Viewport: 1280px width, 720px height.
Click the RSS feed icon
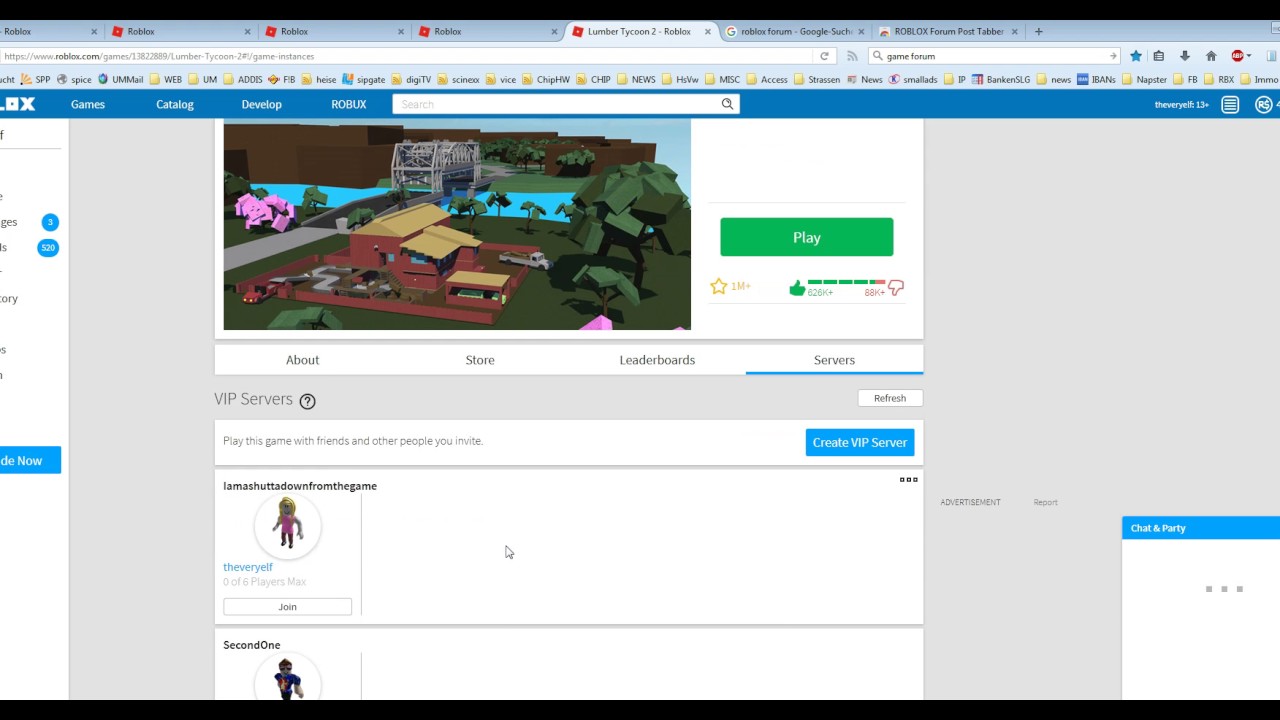pos(852,56)
